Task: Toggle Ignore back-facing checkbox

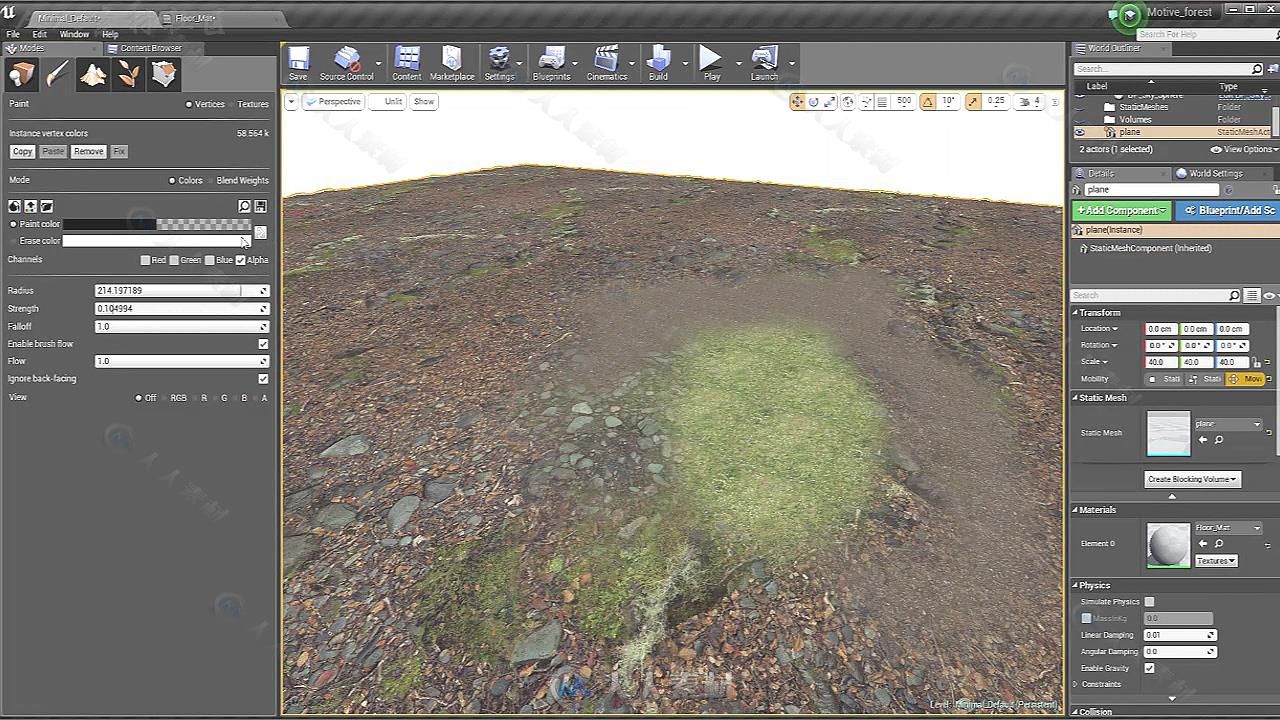Action: (x=263, y=379)
